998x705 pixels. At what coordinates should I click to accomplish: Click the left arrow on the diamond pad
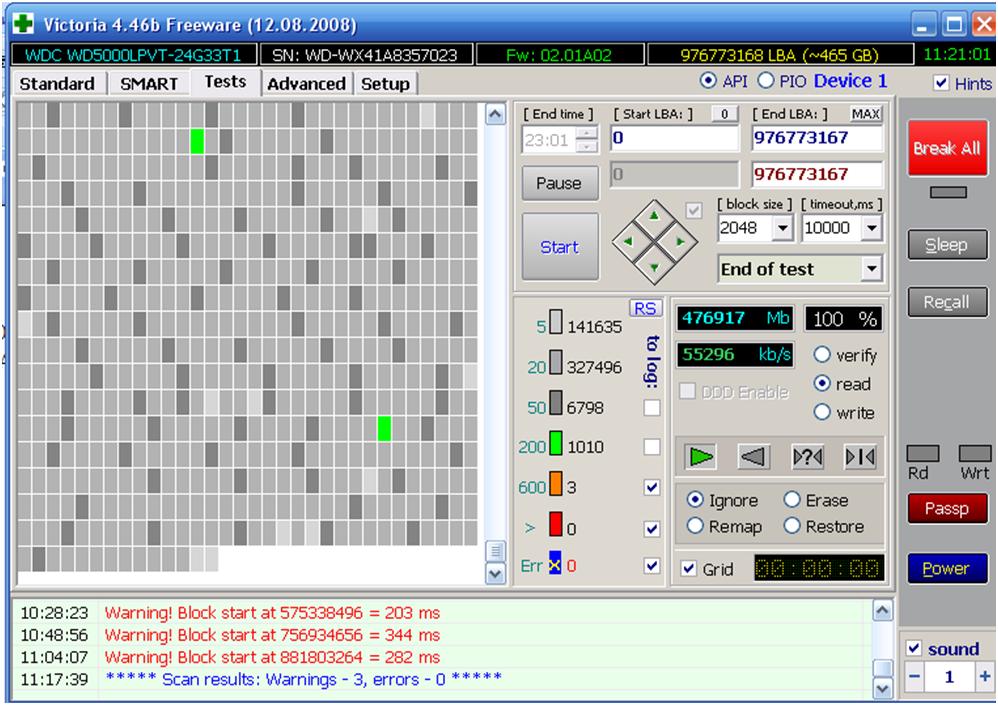coord(628,241)
